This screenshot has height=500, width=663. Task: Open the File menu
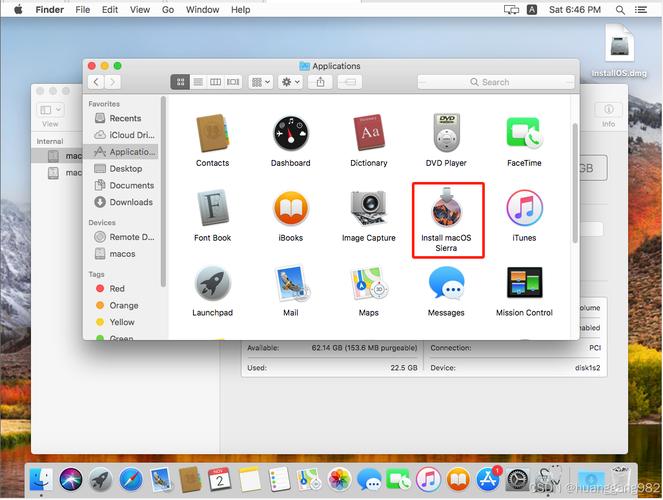pos(82,9)
